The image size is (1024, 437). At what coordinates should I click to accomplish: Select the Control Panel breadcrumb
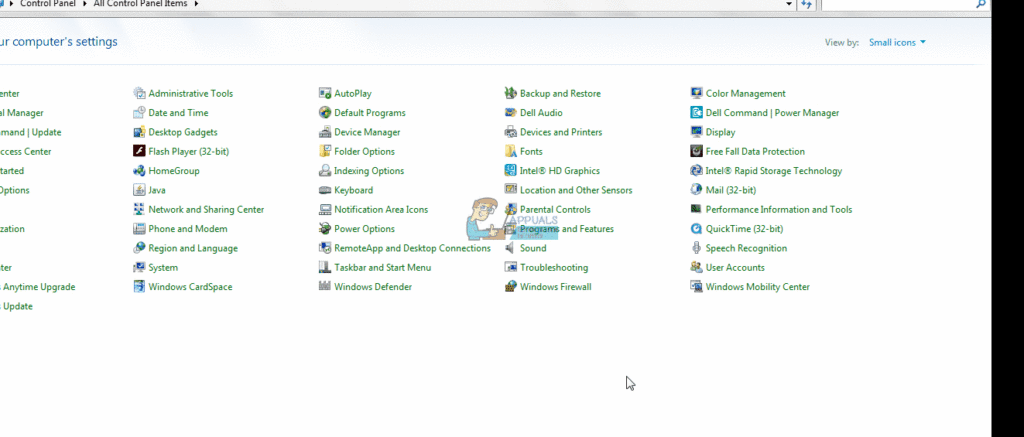click(48, 5)
